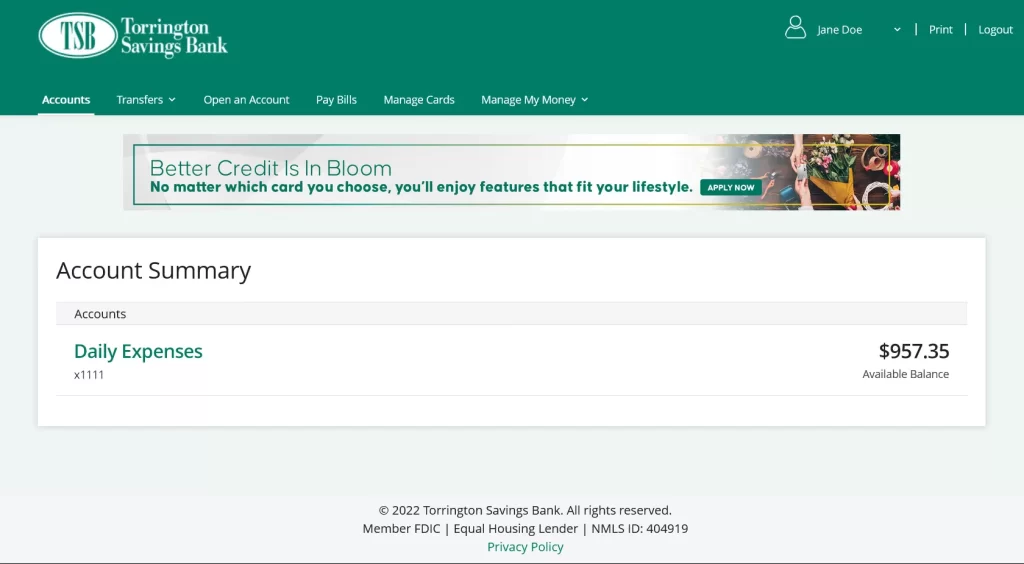Click the Equal Housing Lender text
This screenshot has width=1024, height=564.
coord(515,529)
